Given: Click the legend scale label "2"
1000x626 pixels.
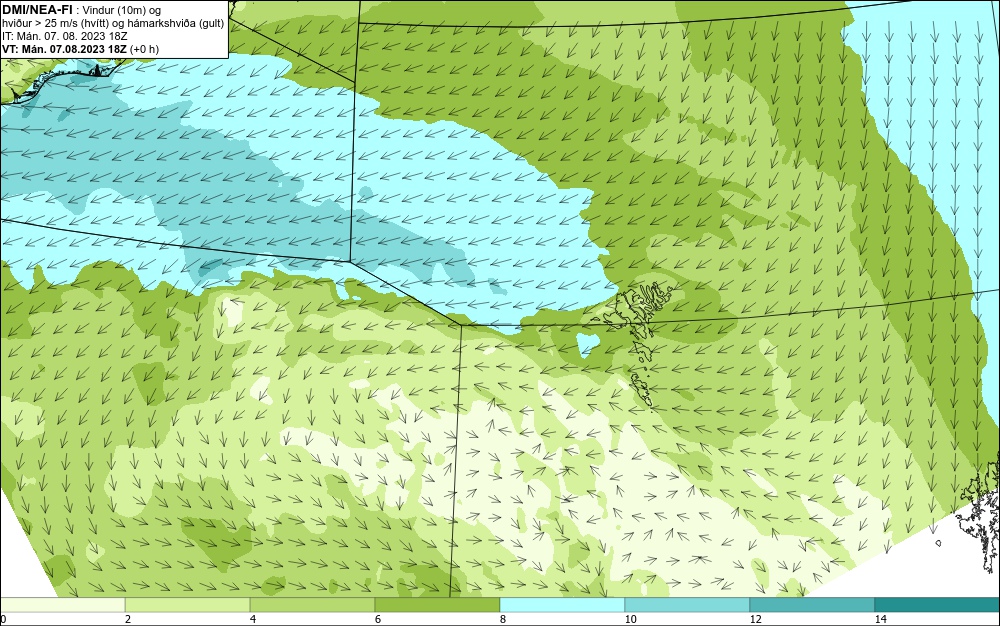Looking at the screenshot, I should [x=128, y=619].
